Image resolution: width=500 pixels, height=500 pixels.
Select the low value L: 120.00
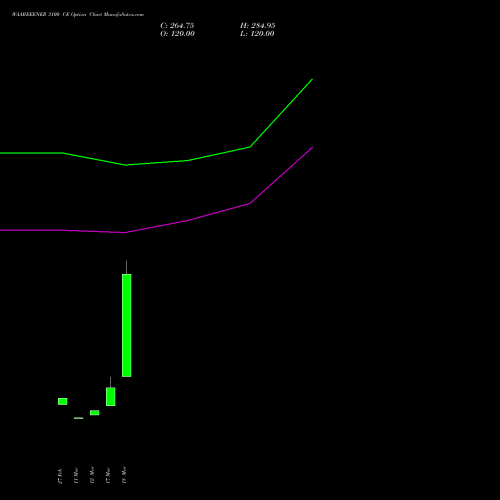click(257, 34)
